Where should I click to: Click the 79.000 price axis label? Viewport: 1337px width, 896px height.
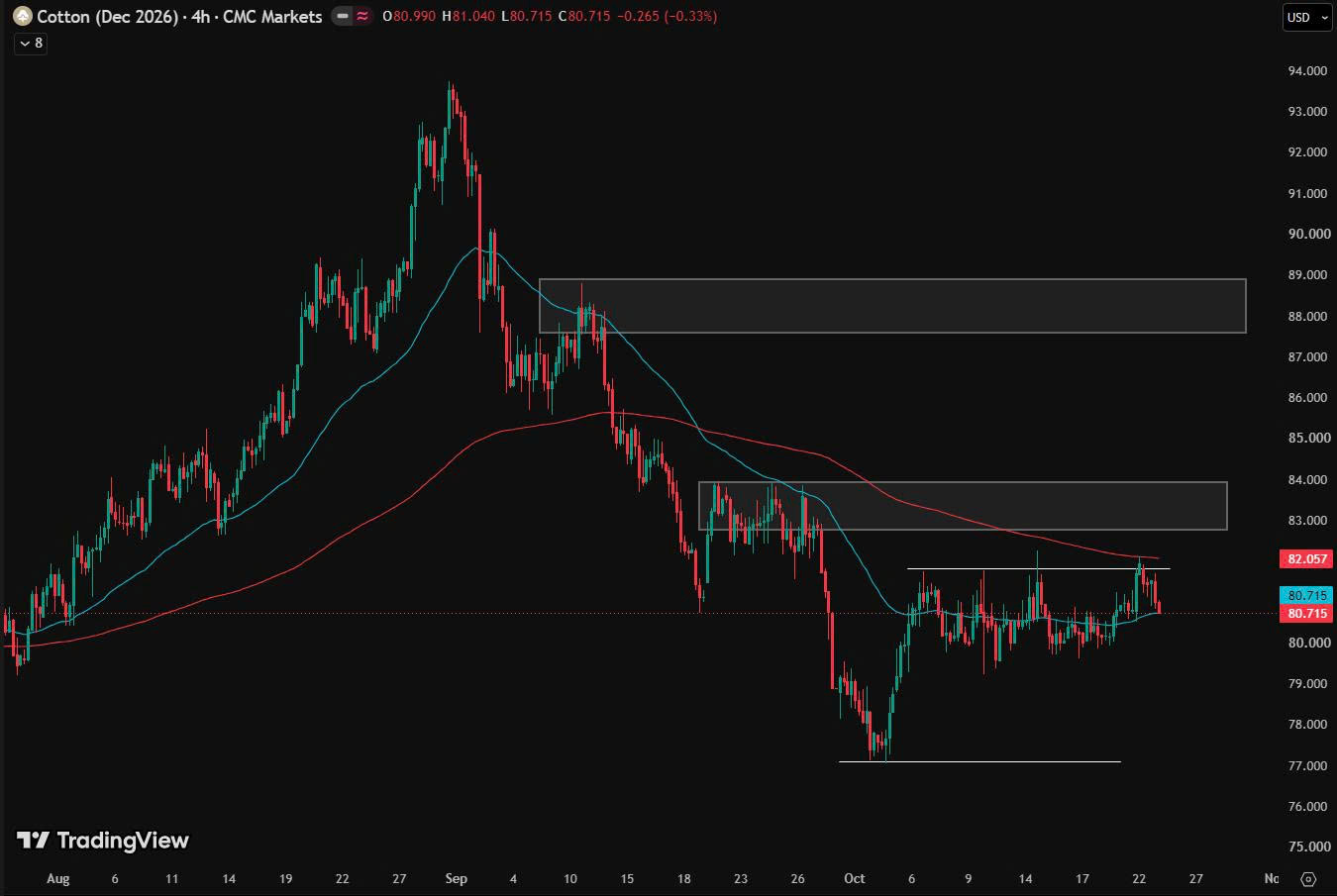[1307, 683]
